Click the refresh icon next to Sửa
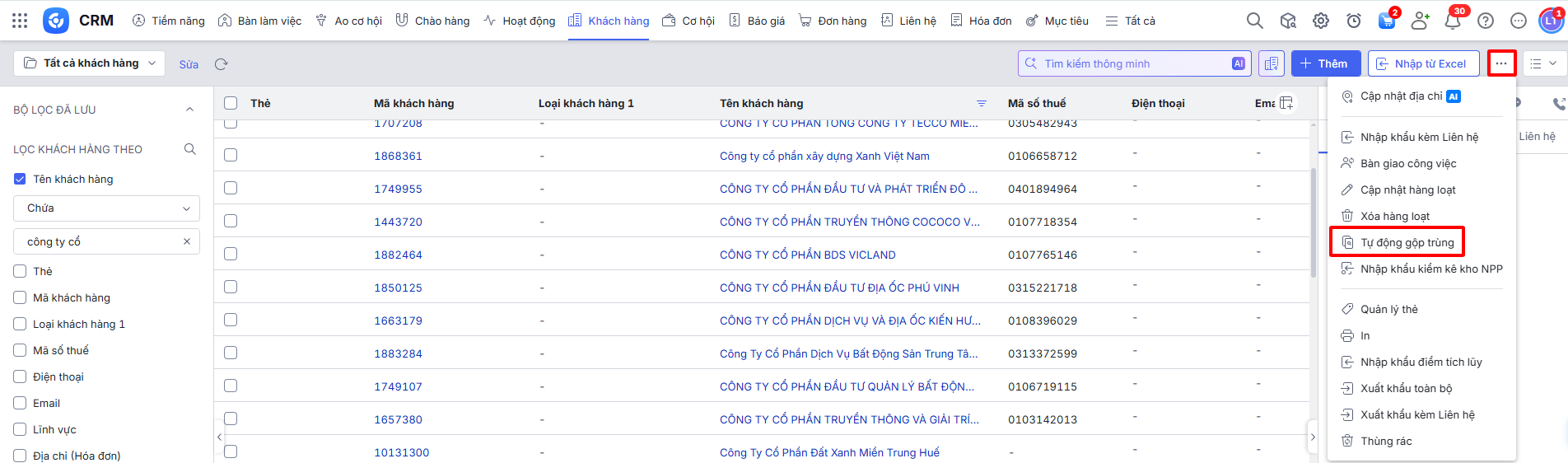Screen dimensions: 1568x463 tap(221, 64)
